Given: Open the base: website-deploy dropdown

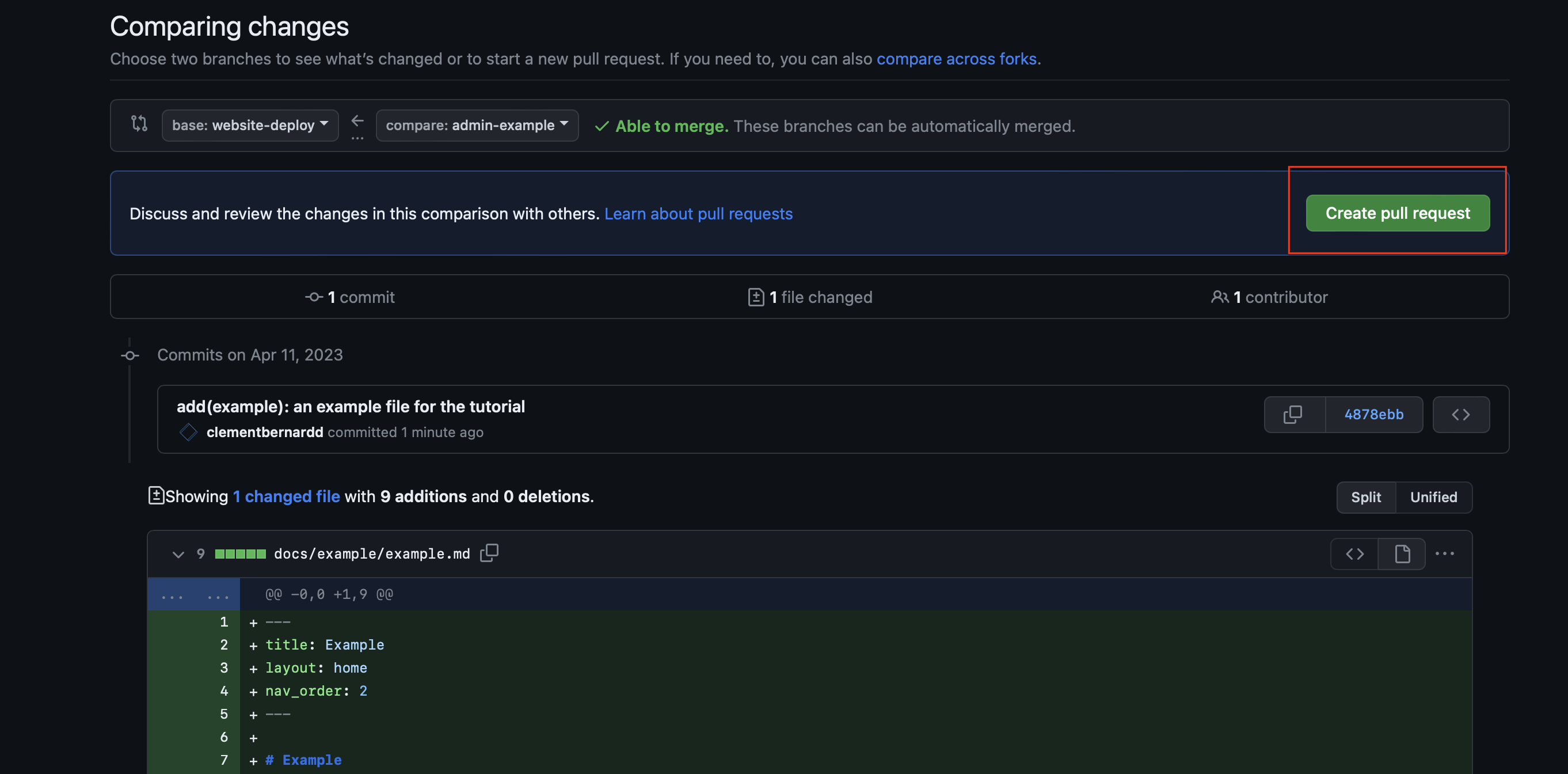Looking at the screenshot, I should click(250, 125).
